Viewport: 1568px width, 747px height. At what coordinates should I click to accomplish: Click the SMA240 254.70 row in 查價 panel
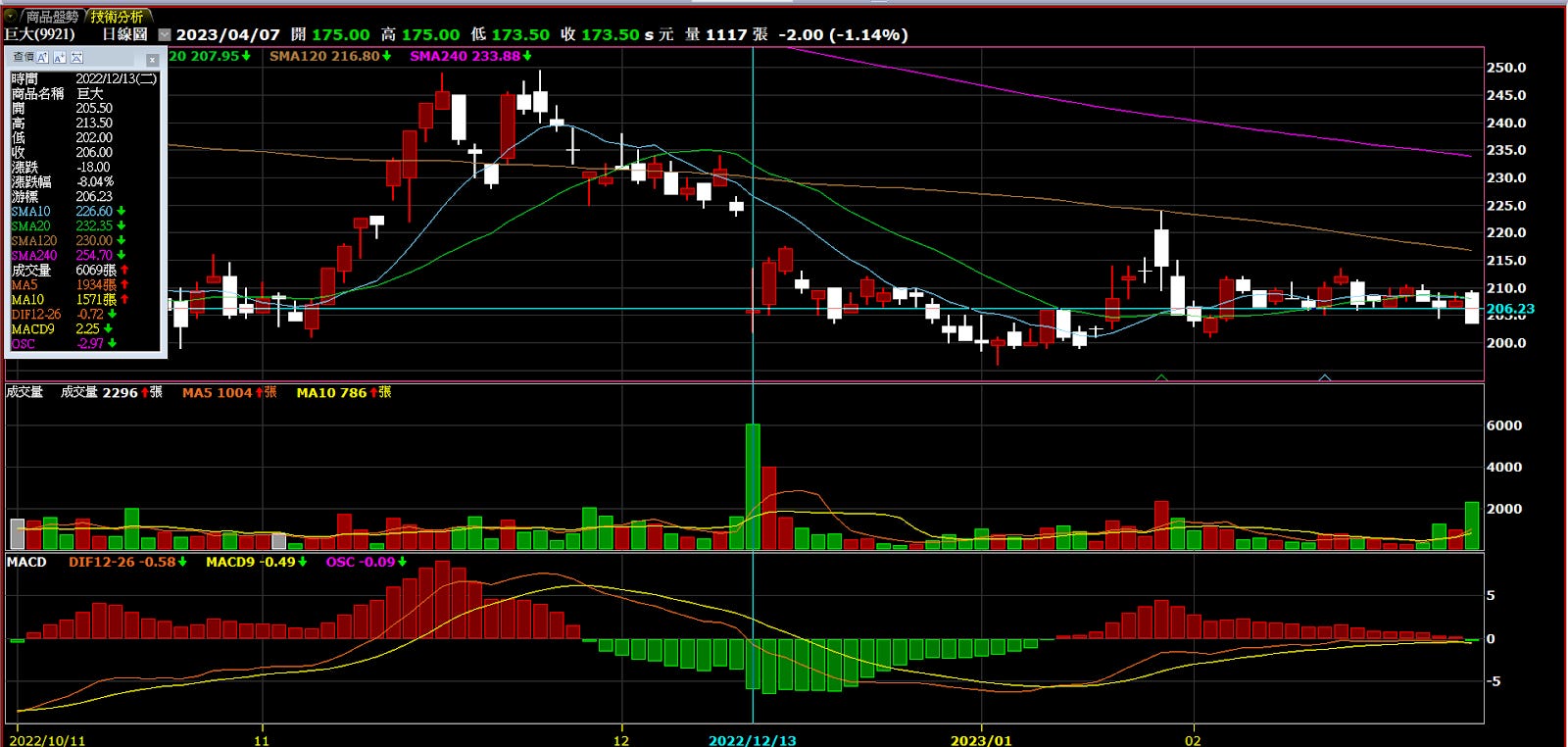(x=83, y=255)
